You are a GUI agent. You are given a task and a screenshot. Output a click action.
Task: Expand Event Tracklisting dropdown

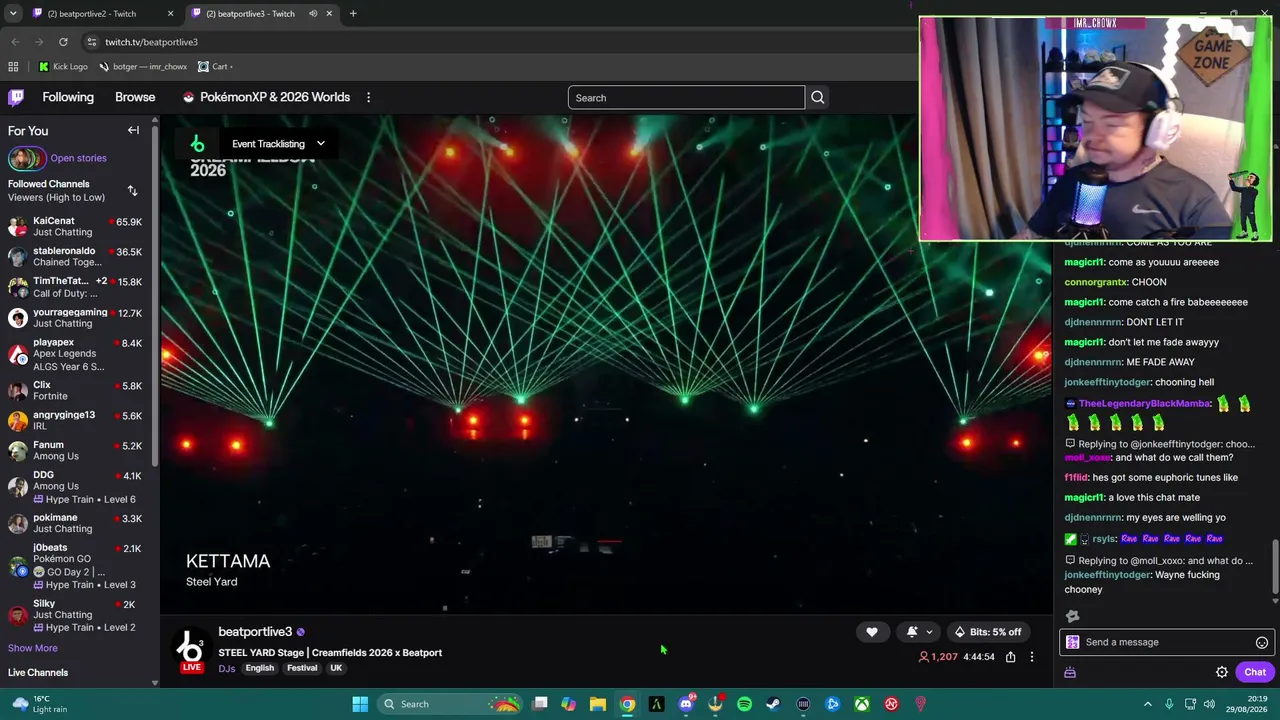coord(278,144)
